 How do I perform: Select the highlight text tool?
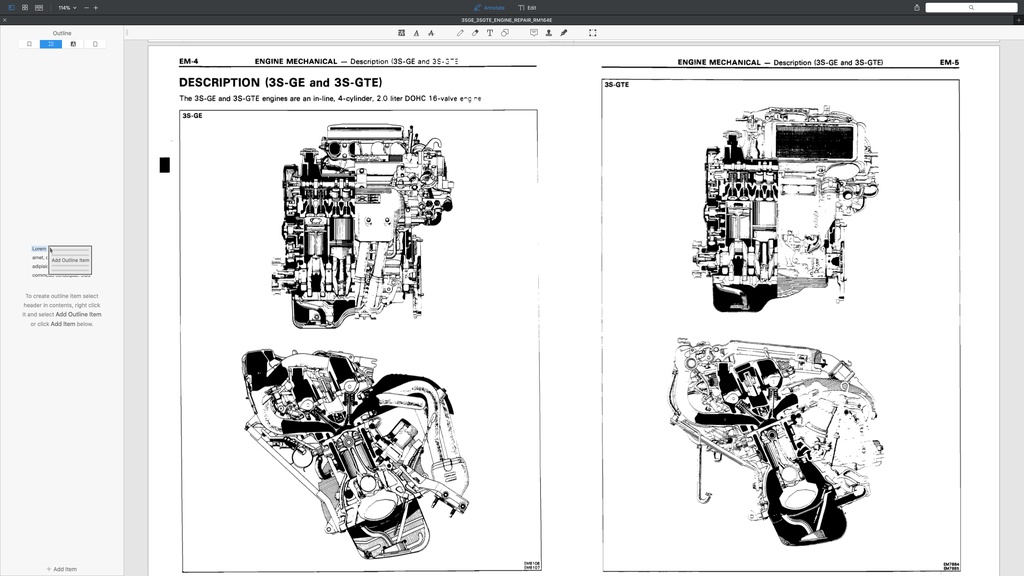point(402,33)
